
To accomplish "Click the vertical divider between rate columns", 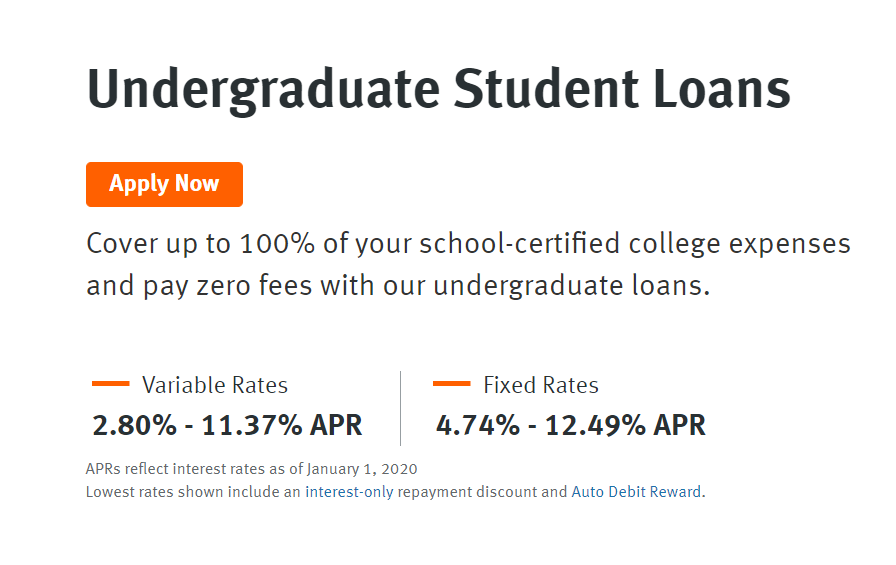I will point(401,408).
